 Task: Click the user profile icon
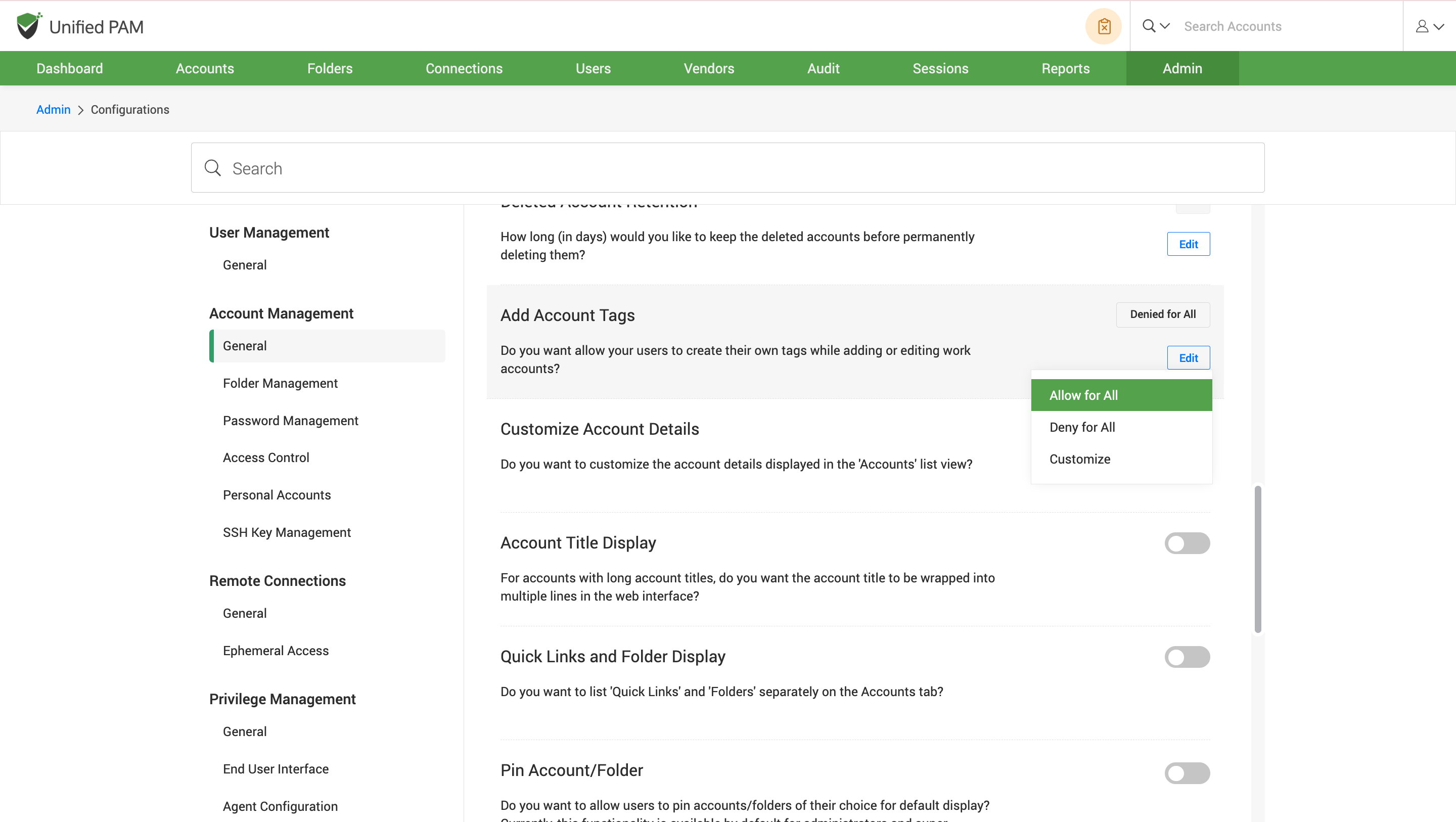[x=1422, y=26]
